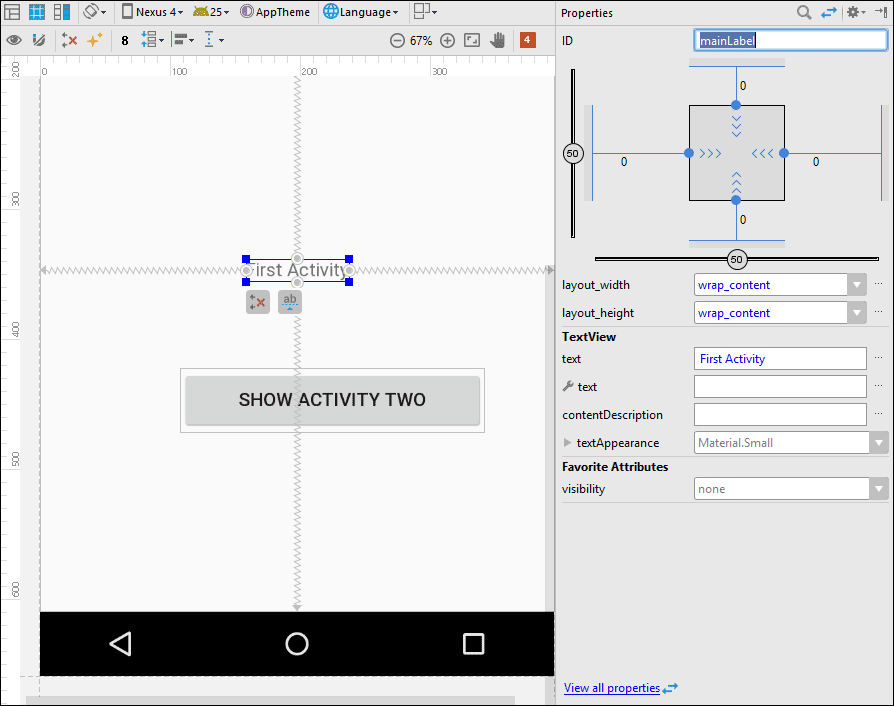Toggle autoconnect magnet icon

(x=38, y=40)
